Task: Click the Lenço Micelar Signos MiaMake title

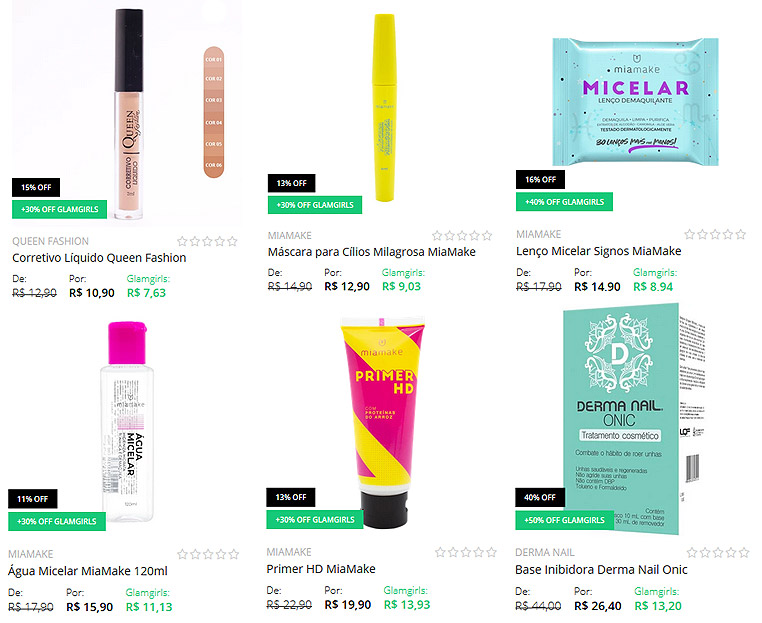Action: tap(599, 251)
